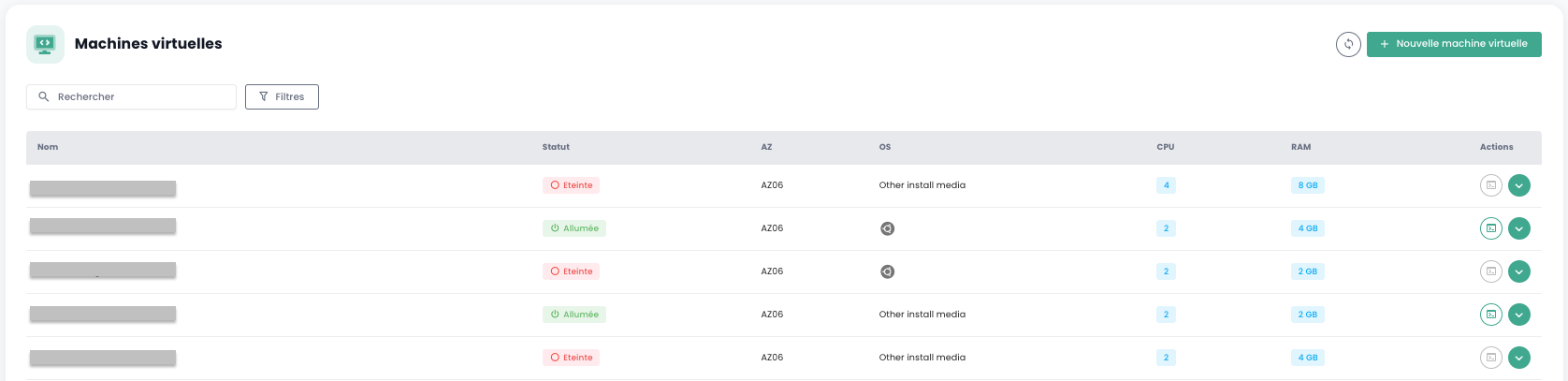This screenshot has height=381, width=1568.
Task: Open actions chevron for the last VM row
Action: coord(1518,358)
